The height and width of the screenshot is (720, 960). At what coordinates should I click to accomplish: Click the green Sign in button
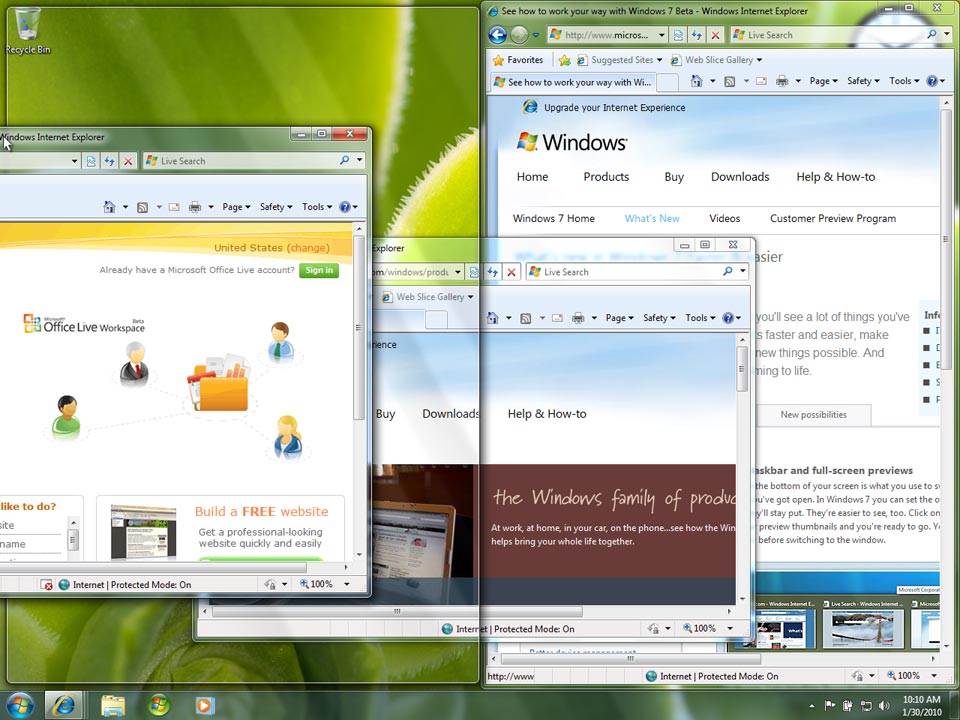(x=319, y=270)
